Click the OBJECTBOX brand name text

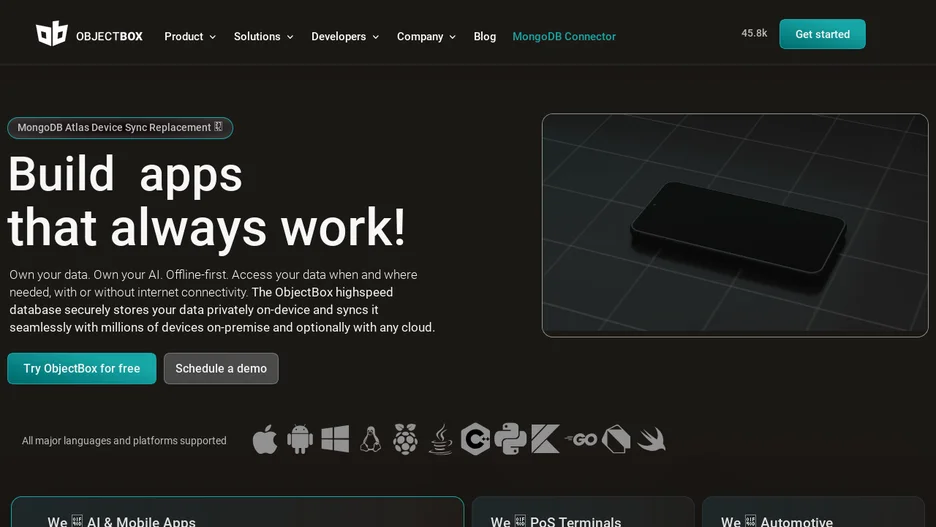(109, 36)
